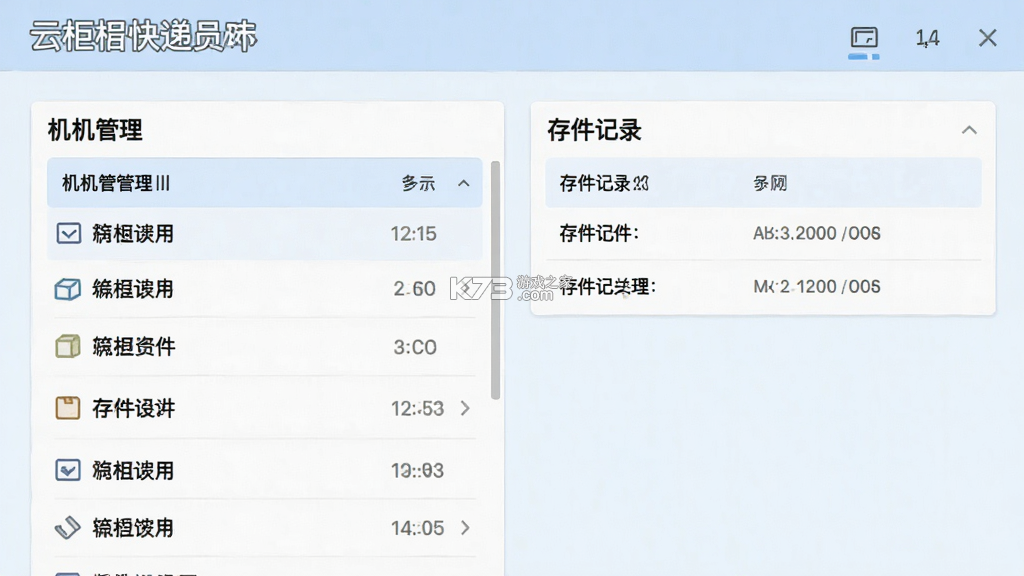Screen dimensions: 1024x576
Task: Select the 3:CO time value
Action: coord(415,347)
